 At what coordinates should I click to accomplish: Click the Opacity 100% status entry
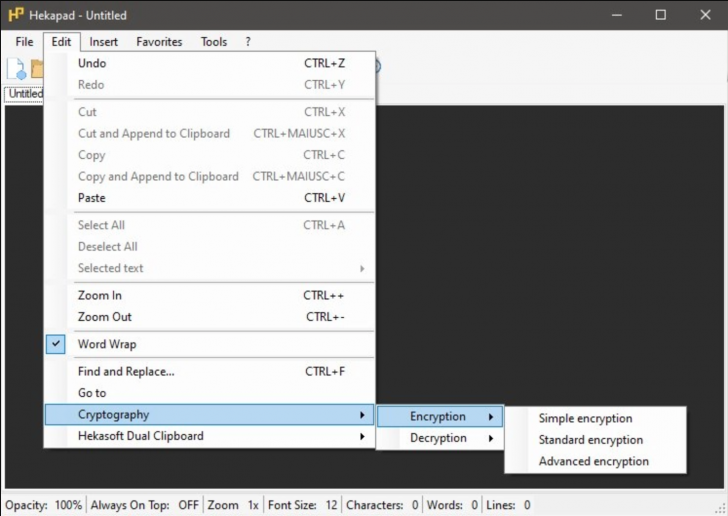[44, 505]
